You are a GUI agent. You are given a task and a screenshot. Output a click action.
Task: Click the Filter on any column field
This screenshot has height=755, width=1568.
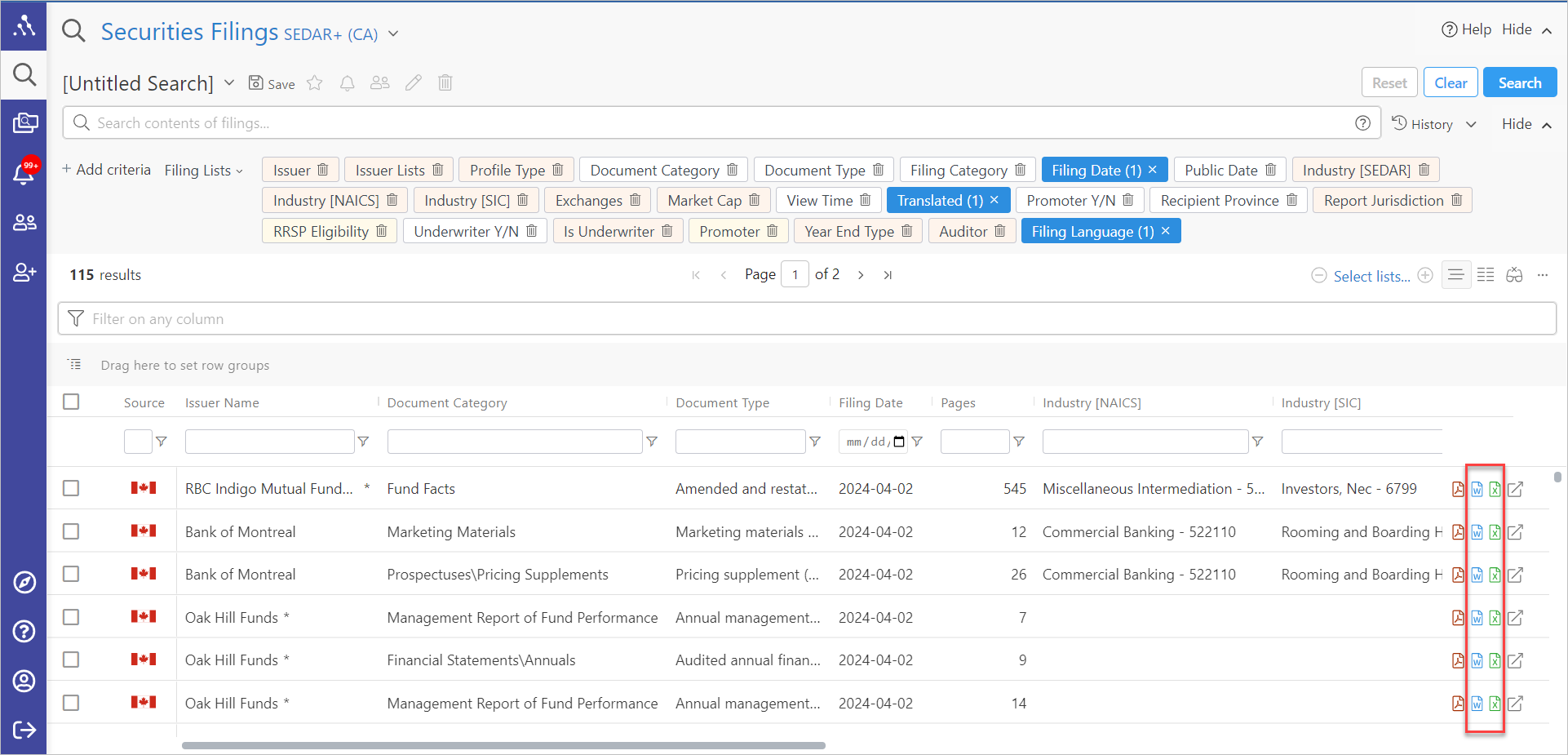[807, 318]
